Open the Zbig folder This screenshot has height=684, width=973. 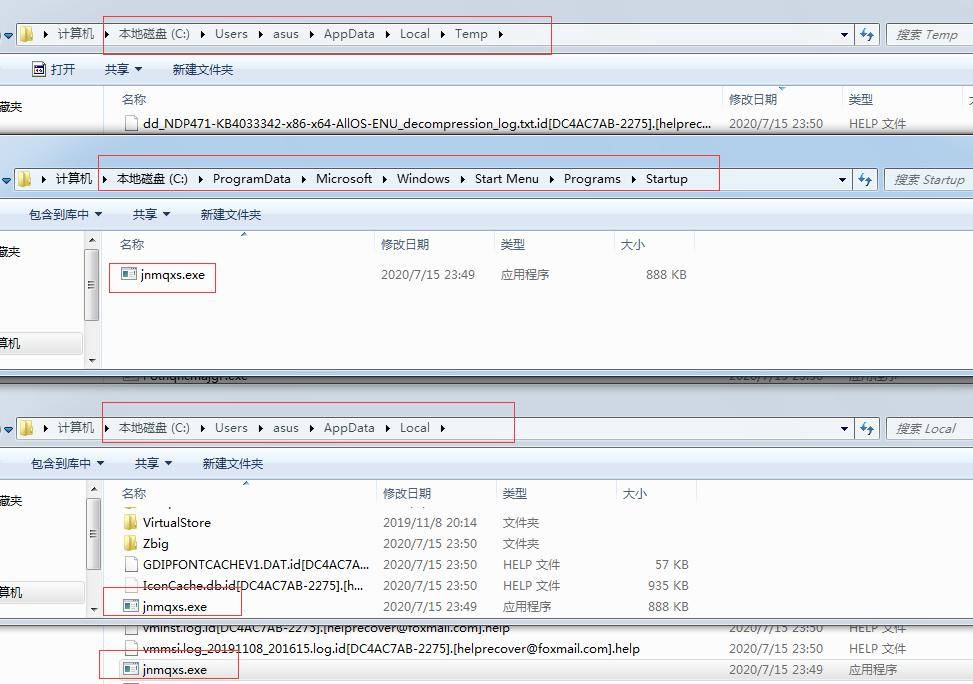(157, 543)
